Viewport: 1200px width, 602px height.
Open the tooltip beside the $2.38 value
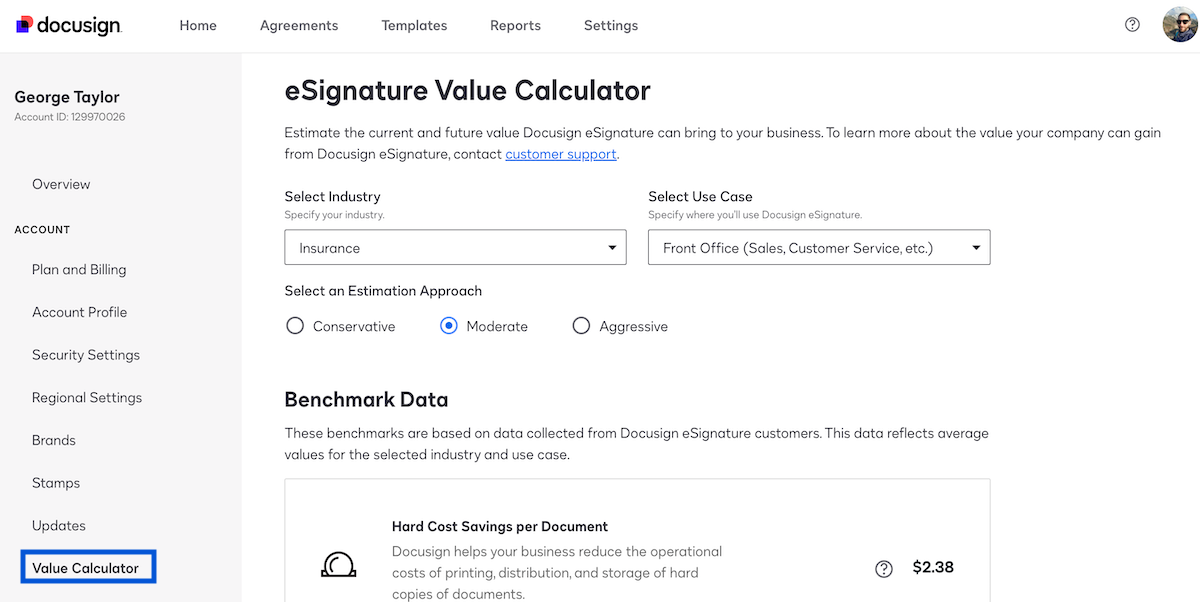coord(883,568)
